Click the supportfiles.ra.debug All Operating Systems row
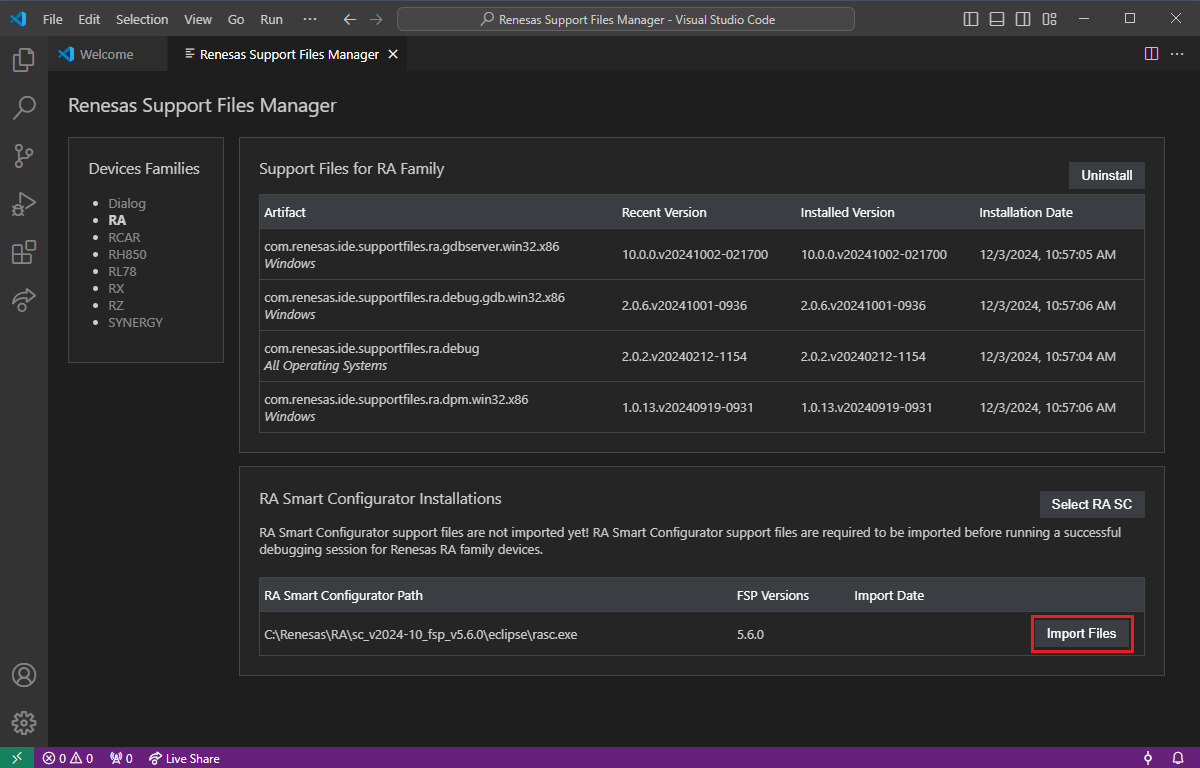1200x768 pixels. 702,356
